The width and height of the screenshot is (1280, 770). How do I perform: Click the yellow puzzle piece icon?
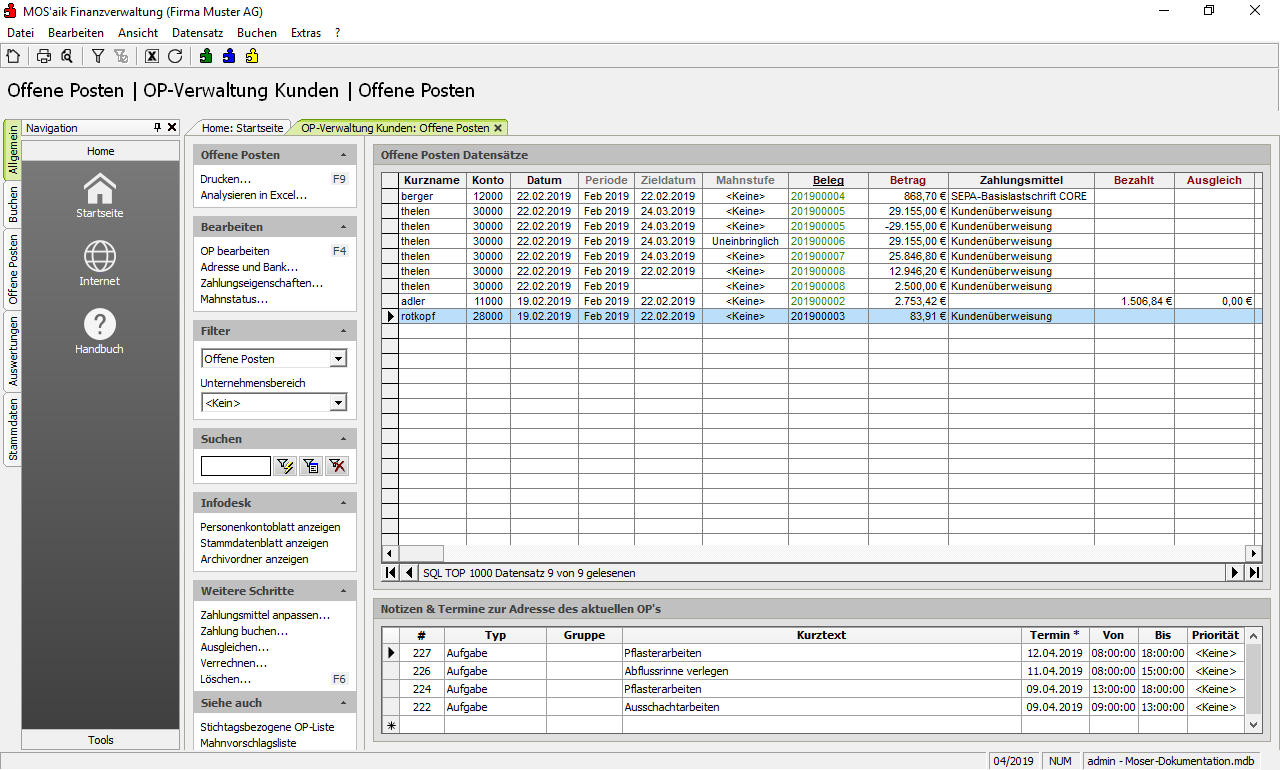[252, 56]
